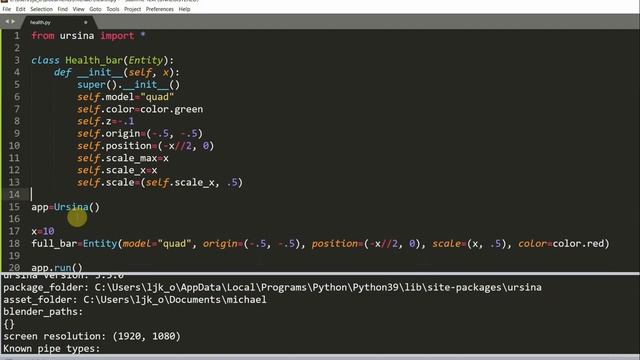Click the next tab arrow

(13, 22)
